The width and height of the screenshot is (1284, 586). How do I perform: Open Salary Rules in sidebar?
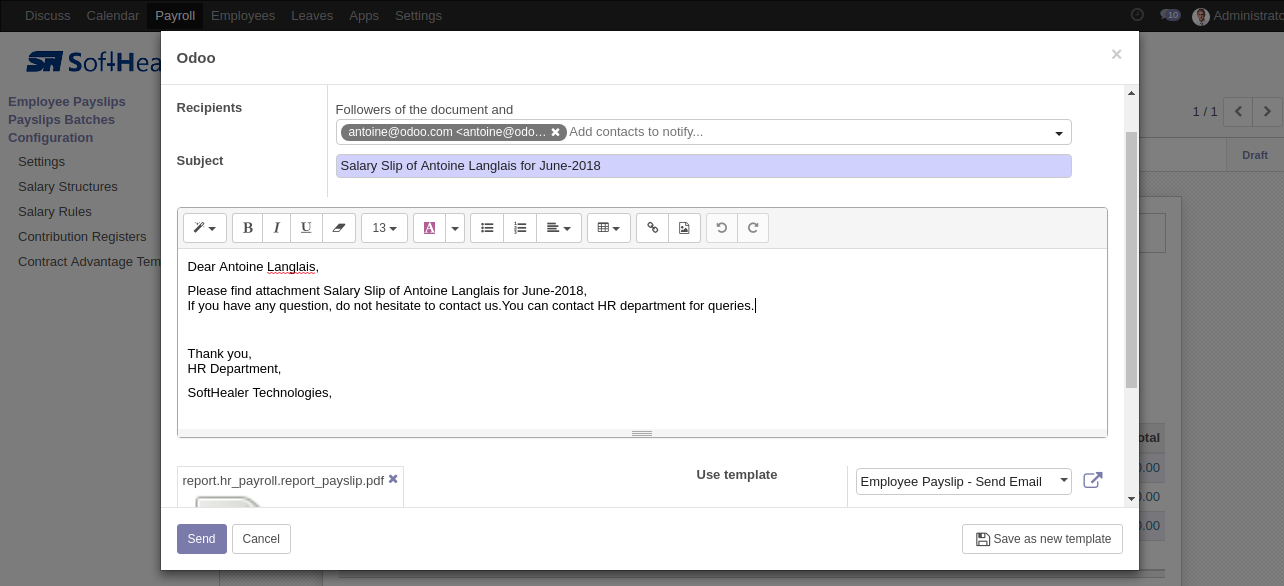pos(55,212)
